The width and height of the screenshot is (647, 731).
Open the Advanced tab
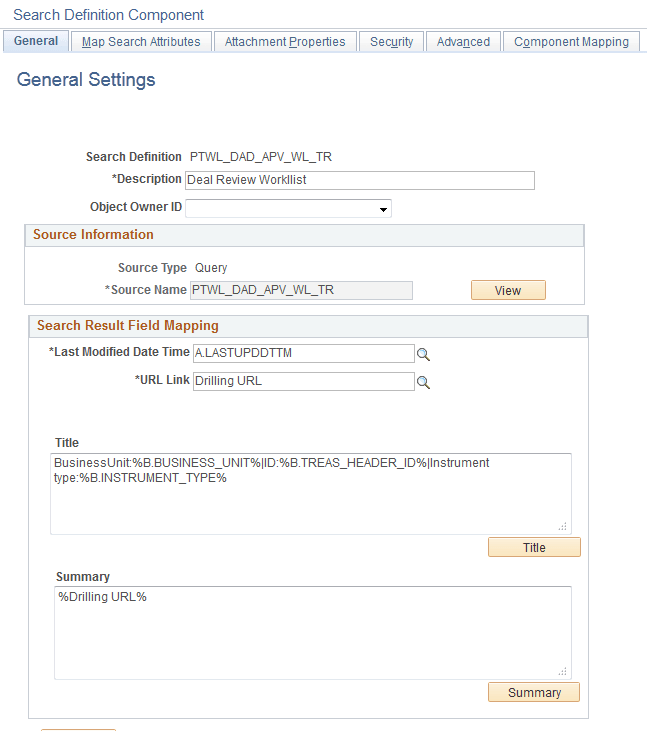point(463,41)
